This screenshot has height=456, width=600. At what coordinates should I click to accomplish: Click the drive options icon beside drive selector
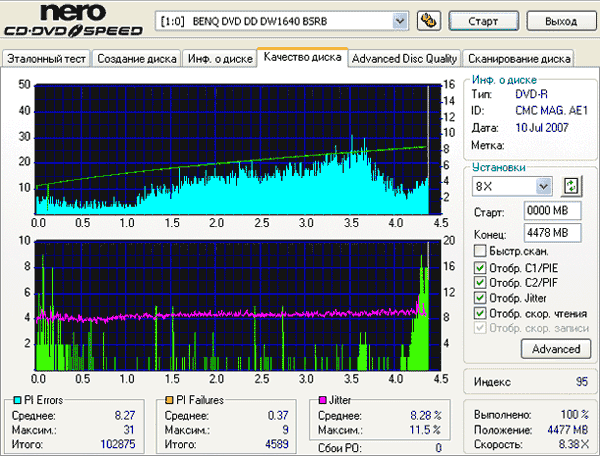[429, 20]
